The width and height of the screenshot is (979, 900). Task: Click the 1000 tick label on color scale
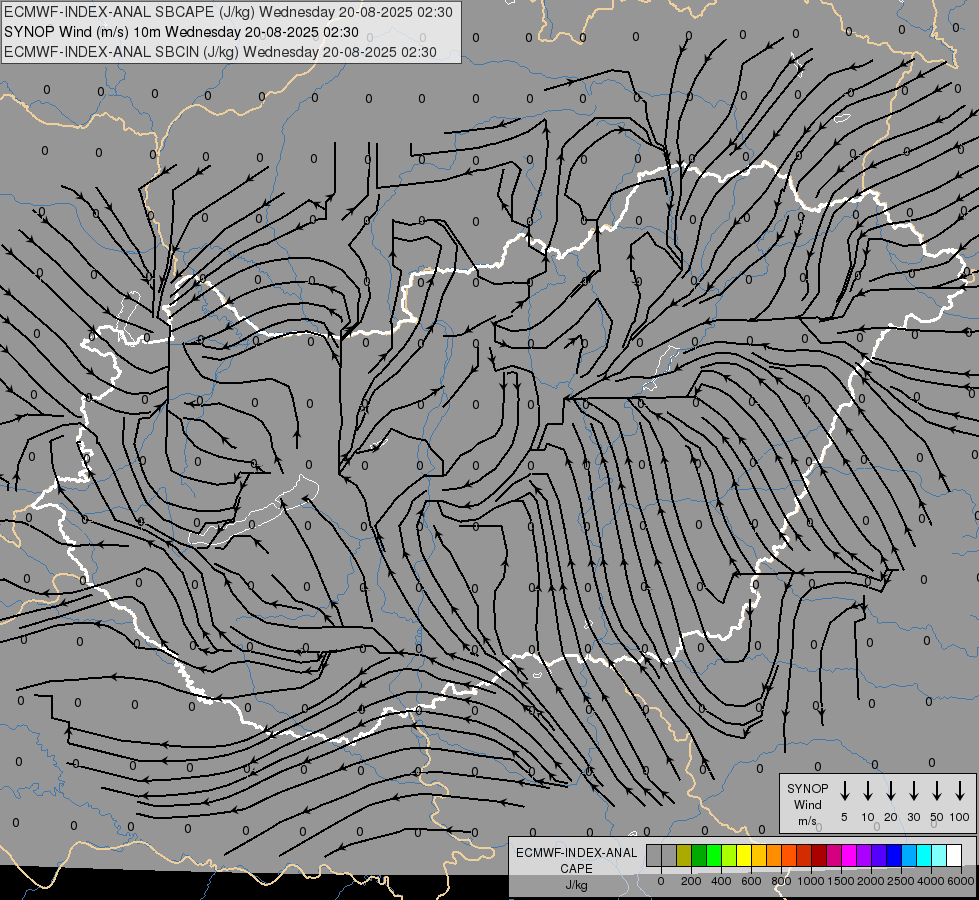point(811,881)
